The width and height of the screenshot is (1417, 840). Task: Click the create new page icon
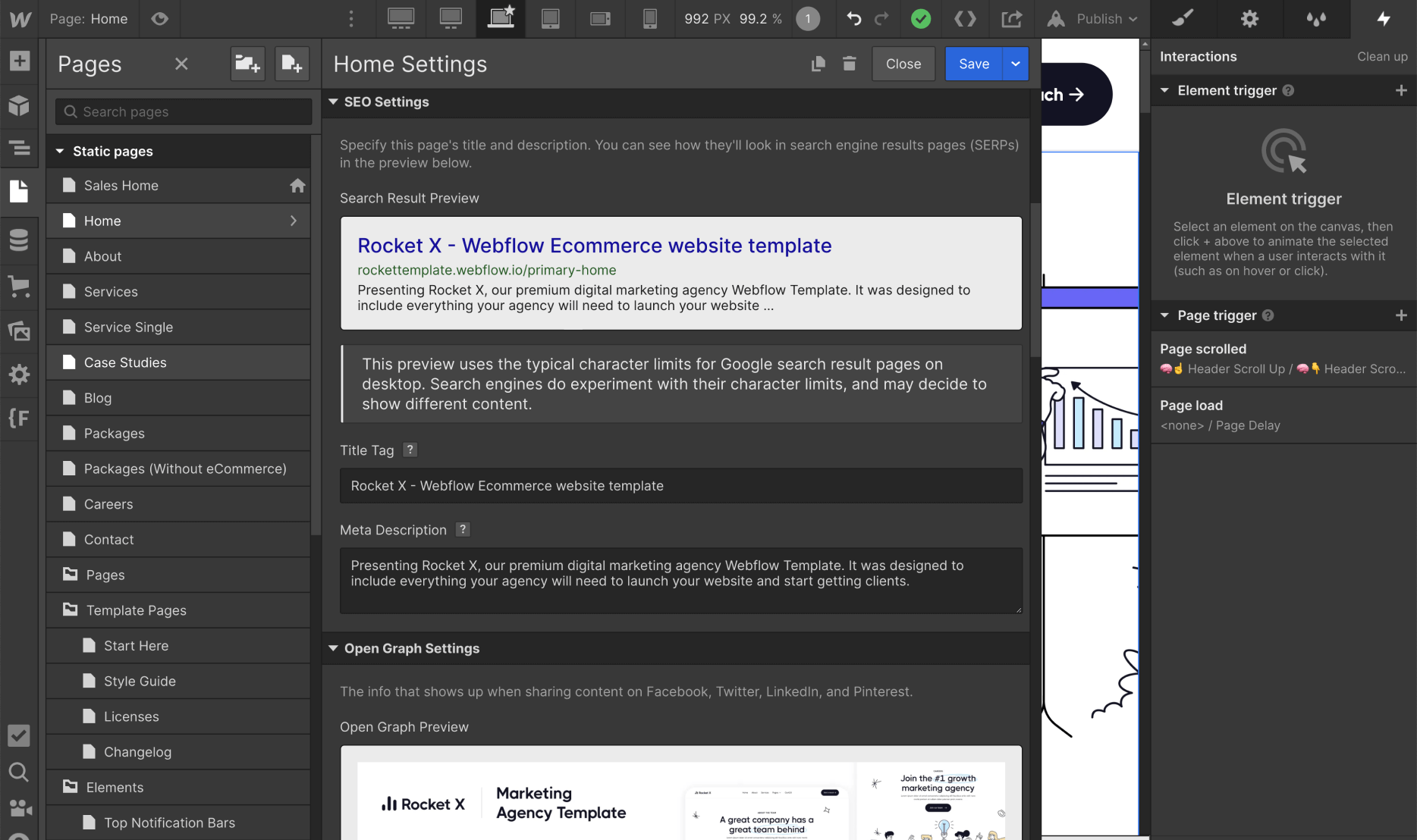tap(292, 64)
